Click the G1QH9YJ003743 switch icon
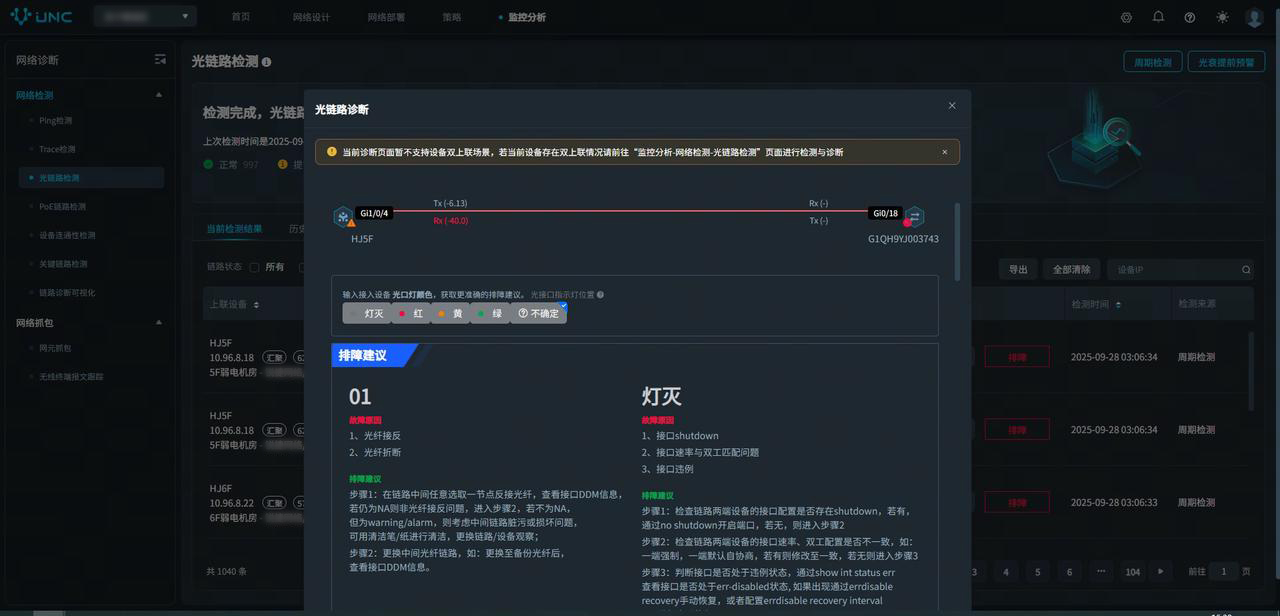Viewport: 1280px width, 616px height. coord(915,217)
